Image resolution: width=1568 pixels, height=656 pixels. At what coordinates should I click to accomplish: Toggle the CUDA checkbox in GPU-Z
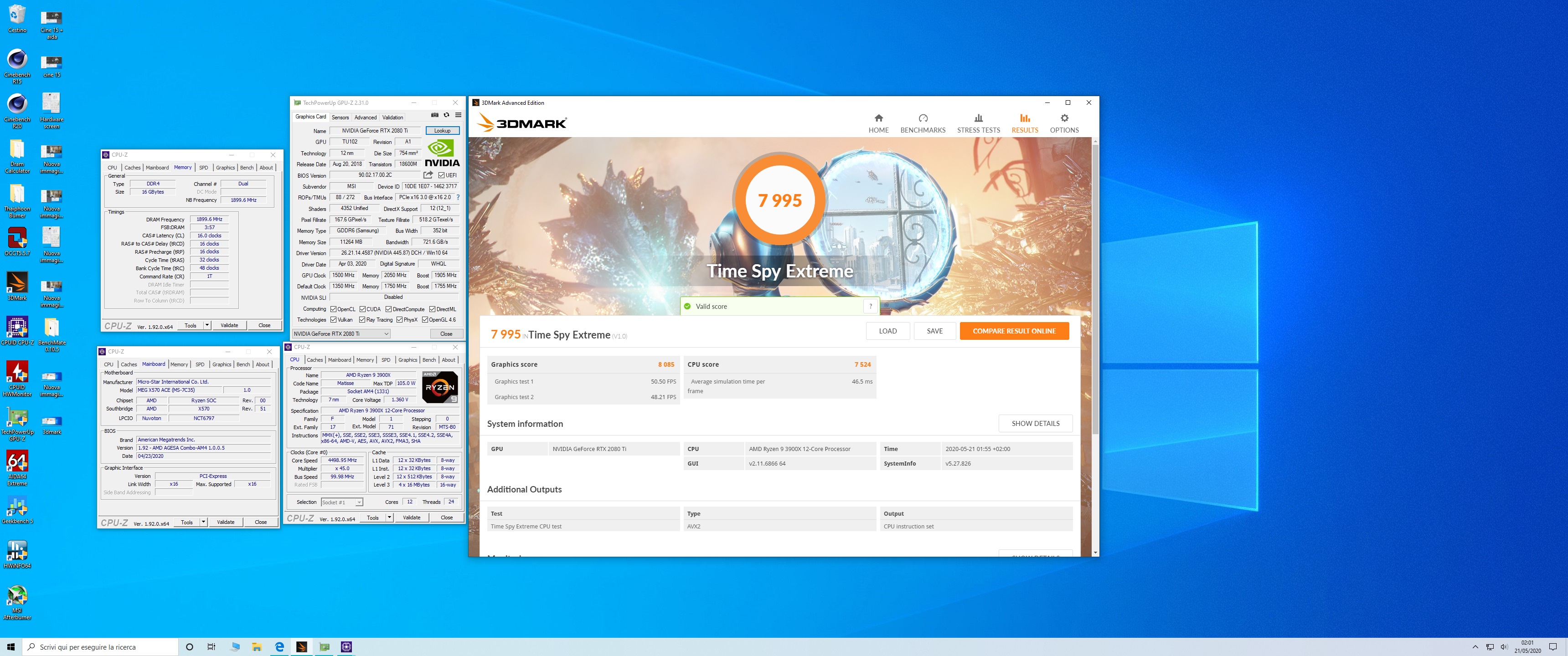pyautogui.click(x=362, y=309)
